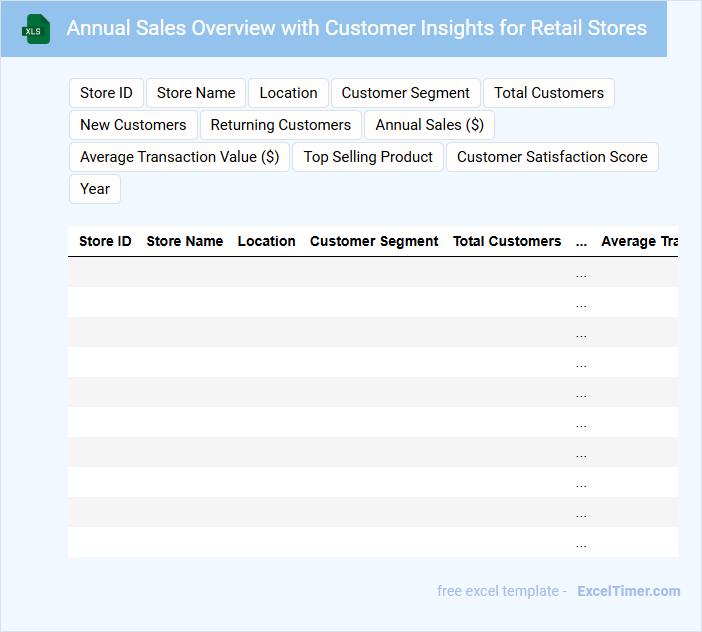
Task: Select the Annual Sales ($) tag
Action: tap(429, 125)
